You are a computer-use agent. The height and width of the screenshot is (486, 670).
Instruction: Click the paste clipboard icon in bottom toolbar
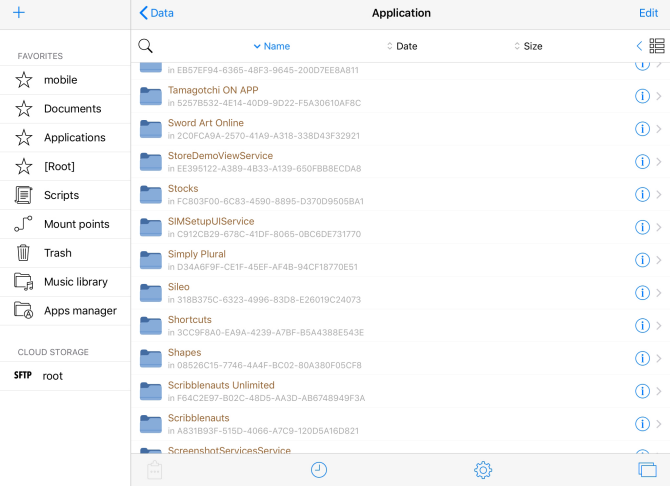[x=154, y=469]
